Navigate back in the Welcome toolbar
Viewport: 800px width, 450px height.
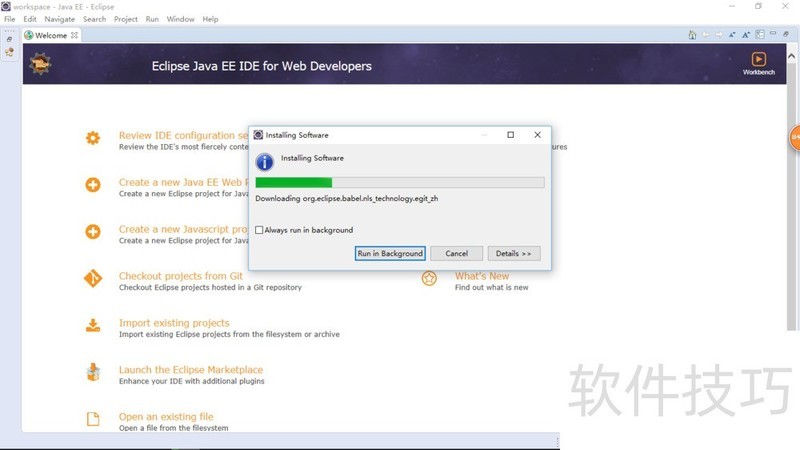pyautogui.click(x=706, y=35)
